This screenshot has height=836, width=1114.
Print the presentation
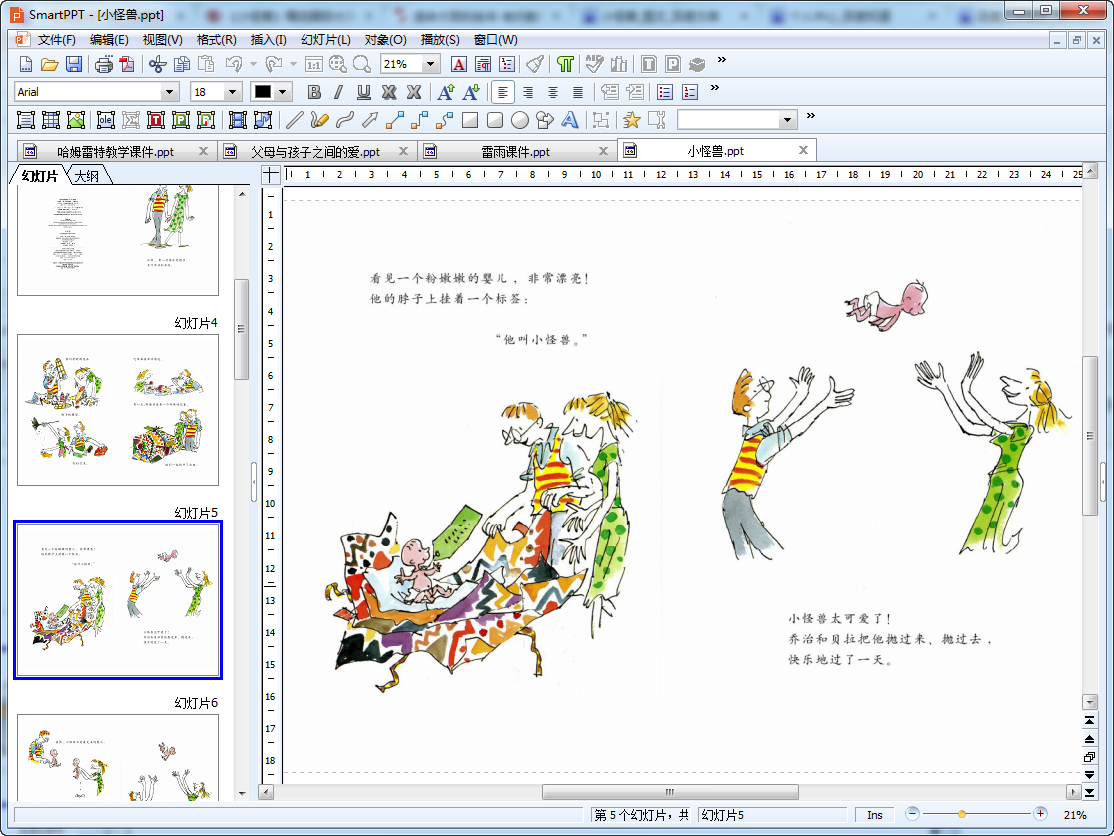click(x=104, y=65)
